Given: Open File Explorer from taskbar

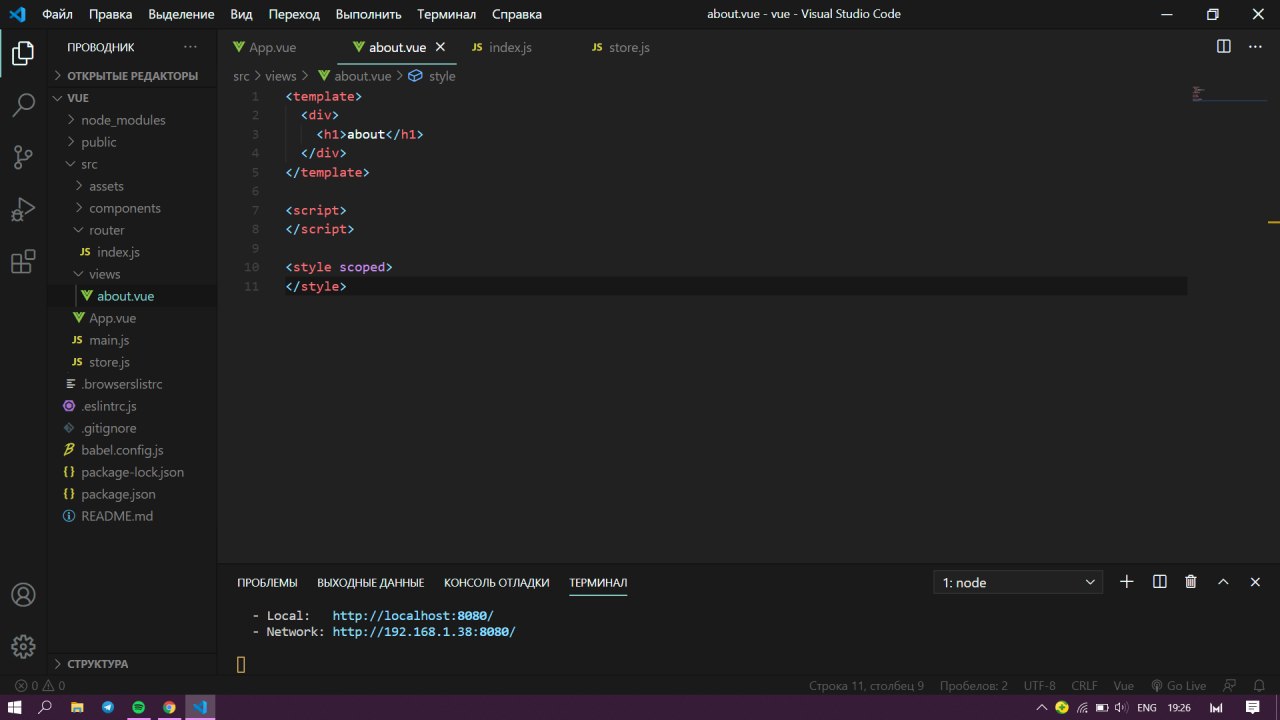Looking at the screenshot, I should point(77,707).
